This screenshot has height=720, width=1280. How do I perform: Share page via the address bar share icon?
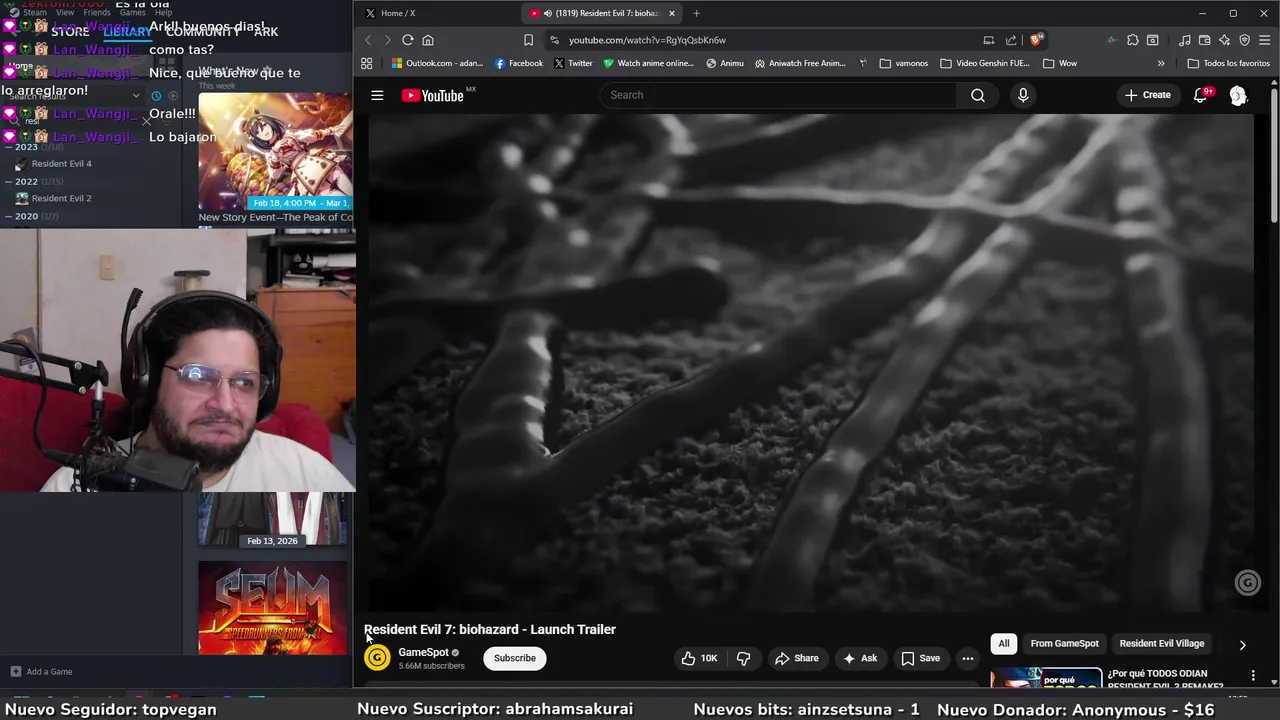(1011, 40)
